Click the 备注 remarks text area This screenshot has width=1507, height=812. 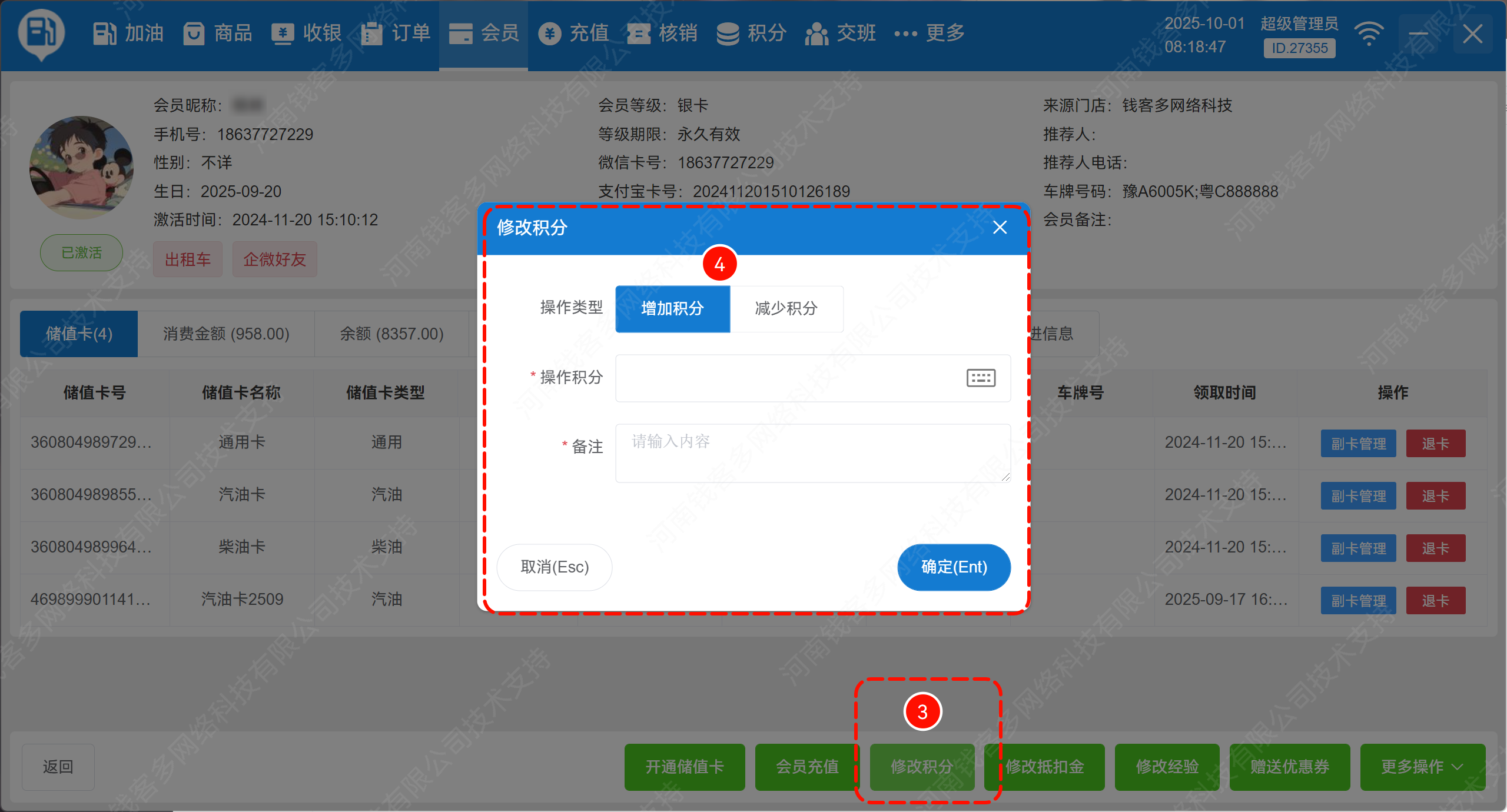pyautogui.click(x=812, y=453)
